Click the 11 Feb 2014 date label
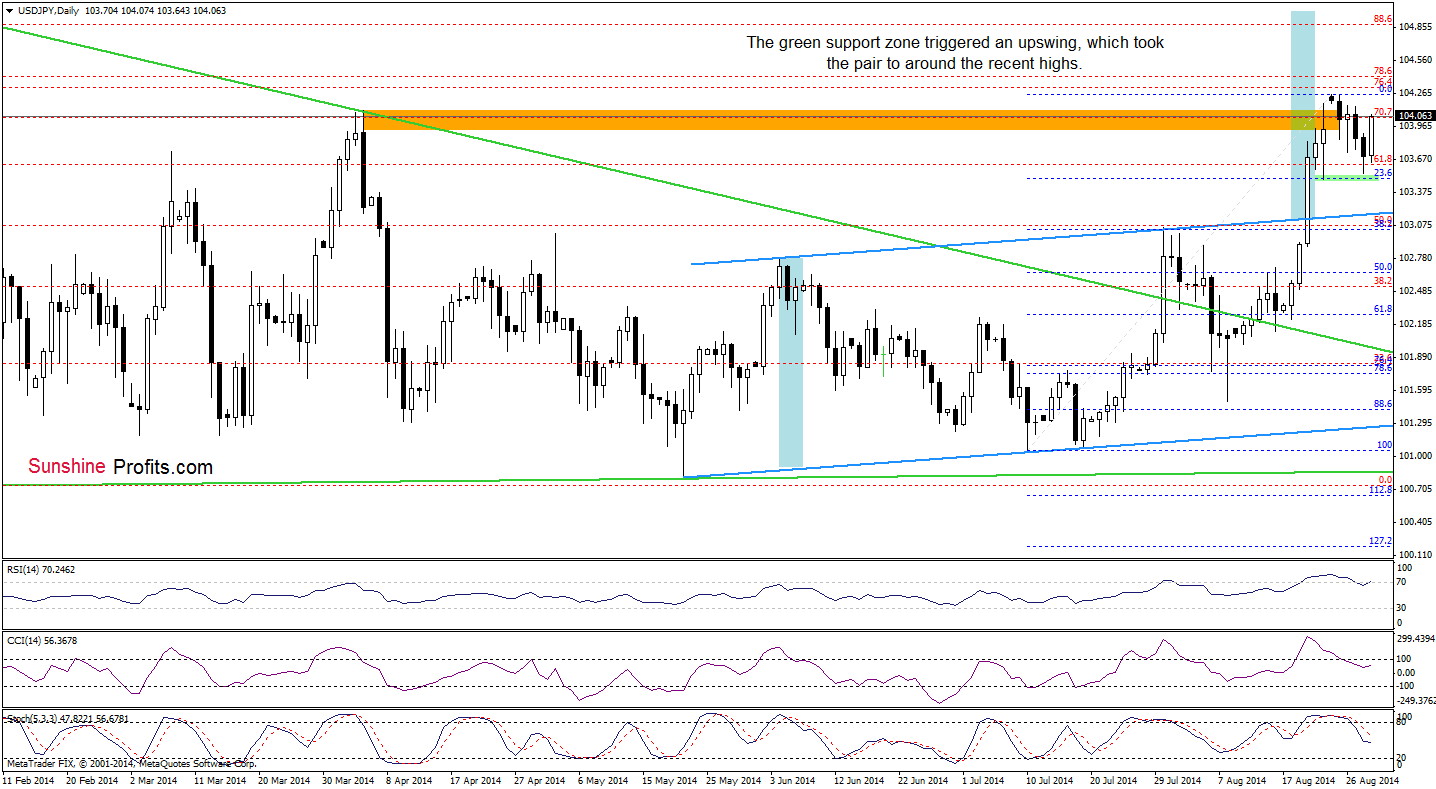 [28, 779]
